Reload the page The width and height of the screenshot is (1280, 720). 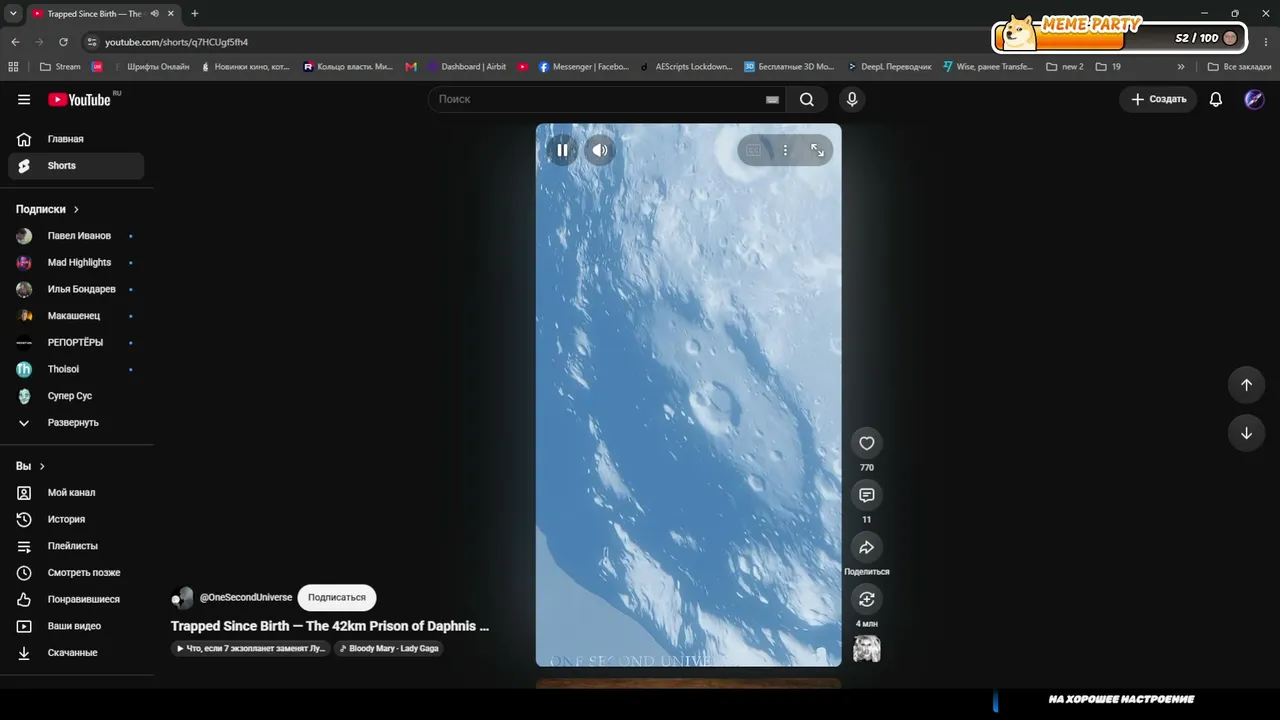(x=63, y=42)
